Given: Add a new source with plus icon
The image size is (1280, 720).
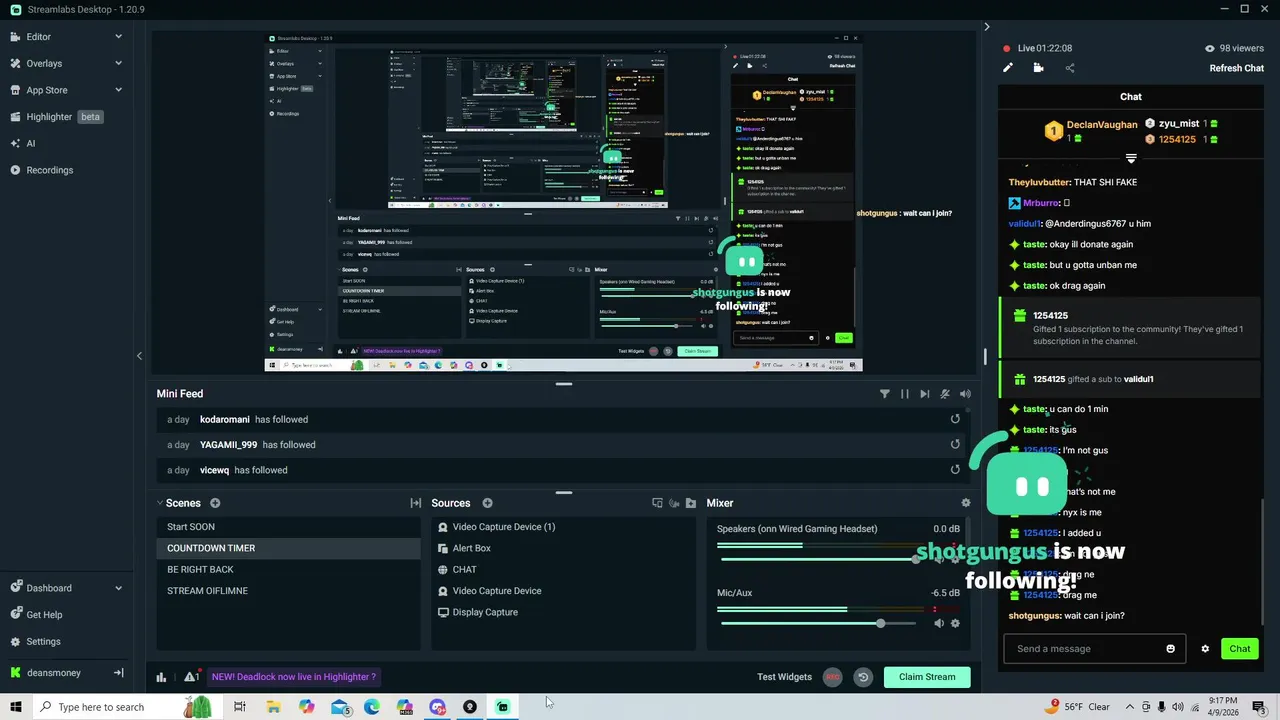Looking at the screenshot, I should coord(488,503).
